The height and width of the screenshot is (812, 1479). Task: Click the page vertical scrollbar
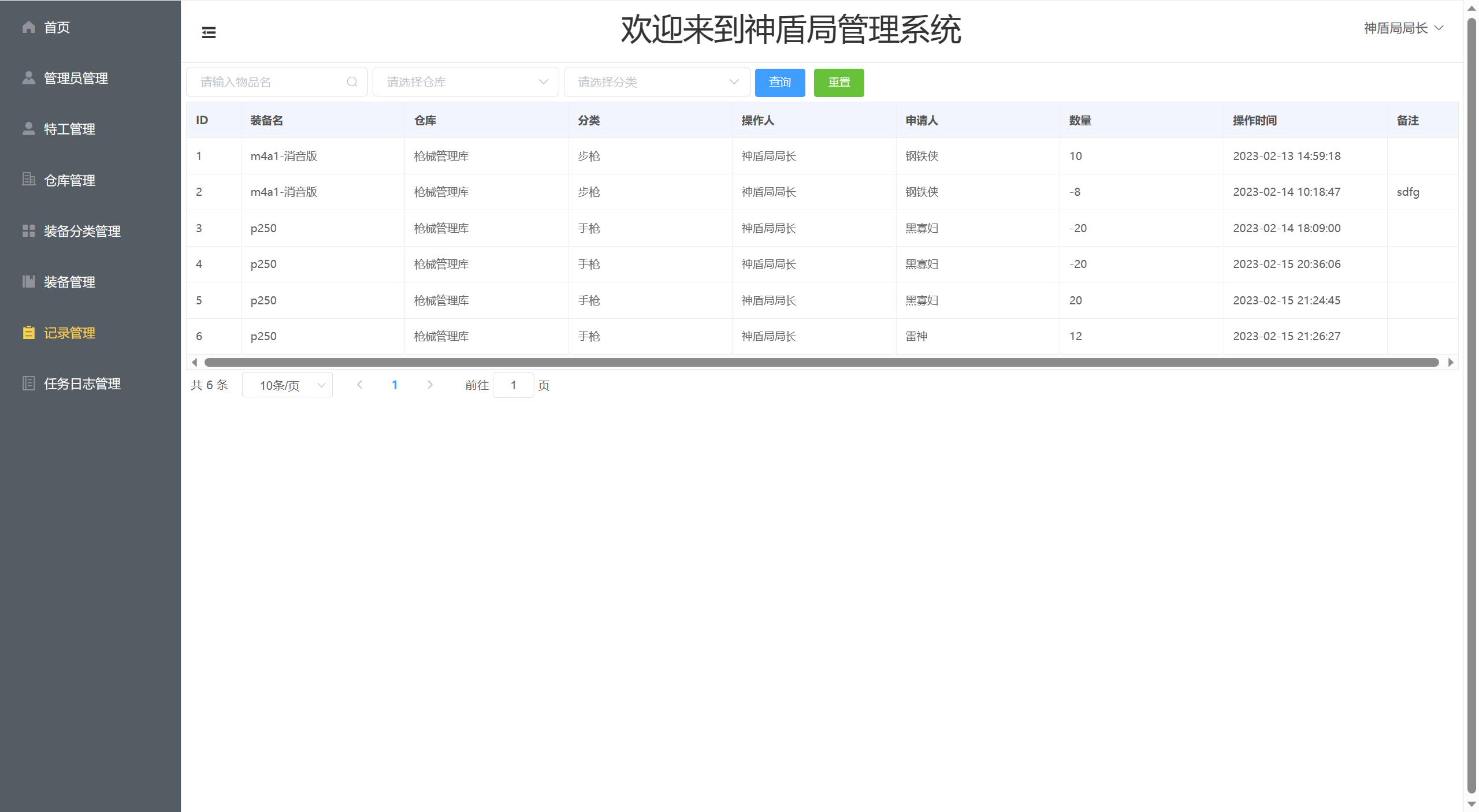click(x=1471, y=404)
